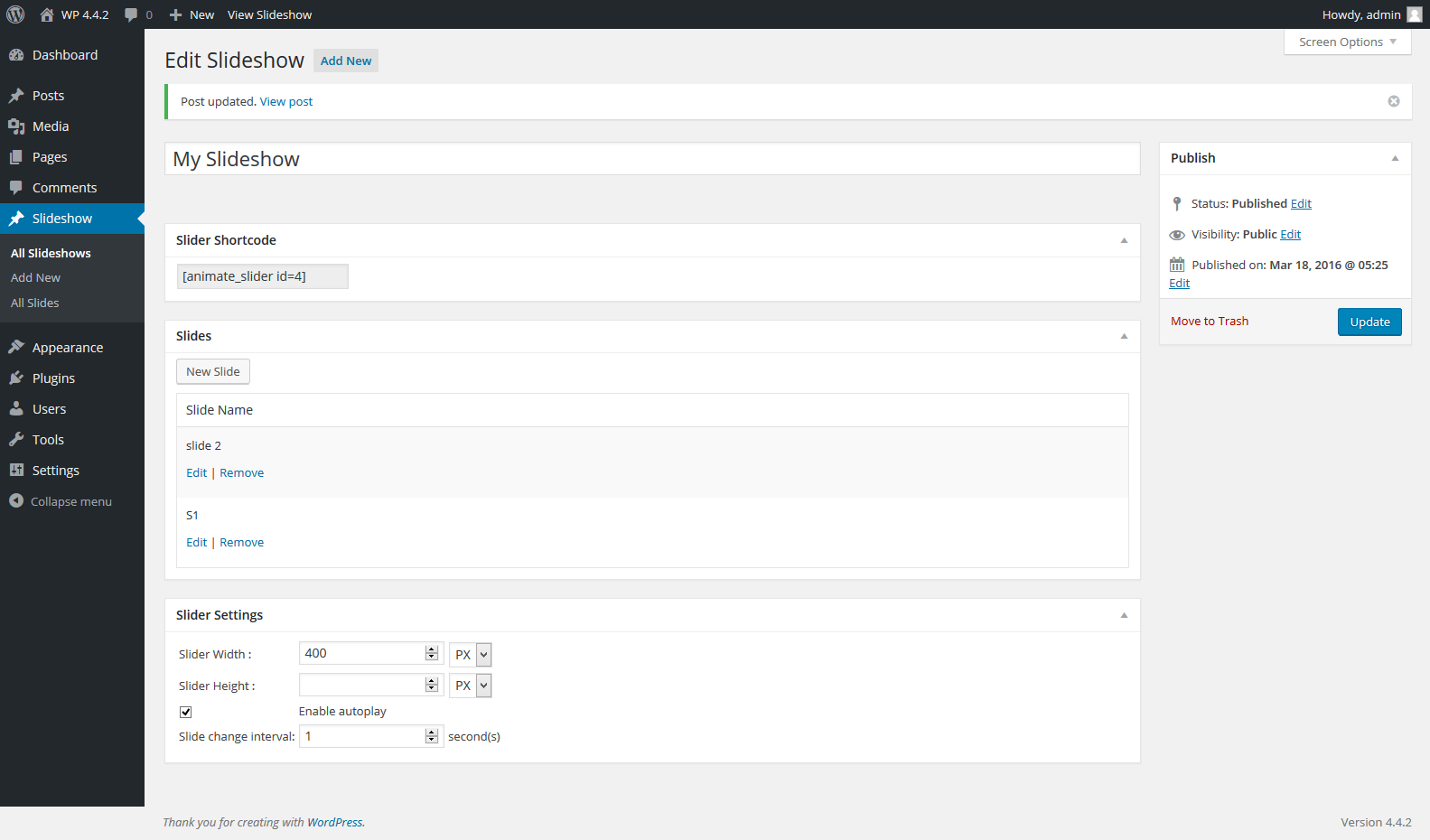The width and height of the screenshot is (1430, 840).
Task: Remove the S1 slide
Action: (242, 542)
